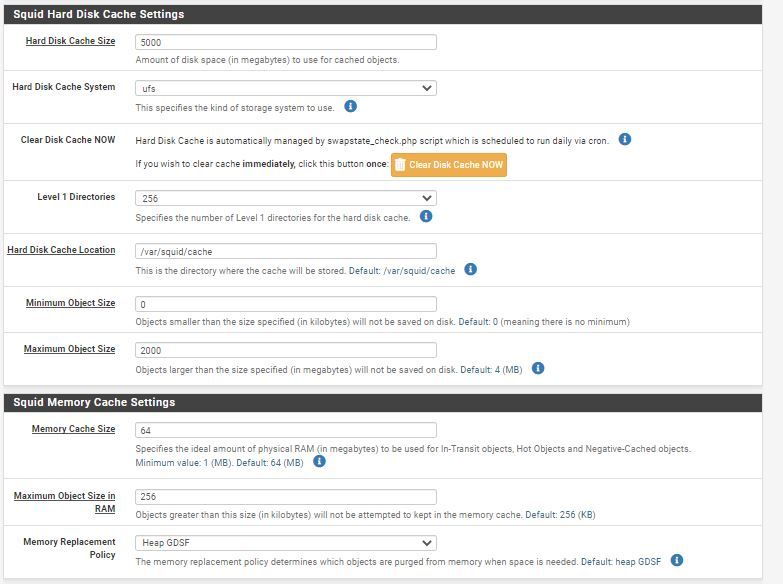Show info for Hard Disk Cache Location
783x584 pixels.
coord(470,269)
